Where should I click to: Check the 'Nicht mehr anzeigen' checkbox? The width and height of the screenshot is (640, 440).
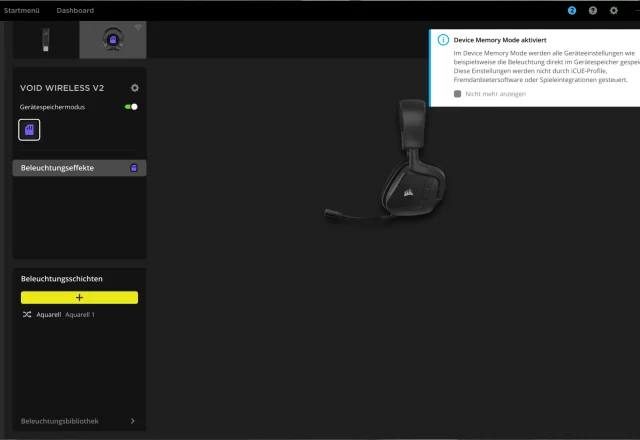click(x=457, y=94)
